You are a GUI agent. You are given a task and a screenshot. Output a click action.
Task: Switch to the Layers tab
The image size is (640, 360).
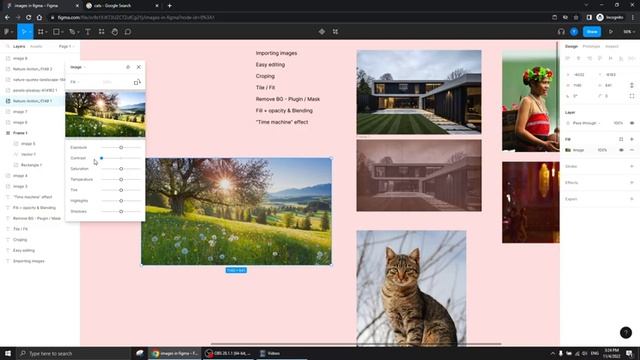coord(19,47)
